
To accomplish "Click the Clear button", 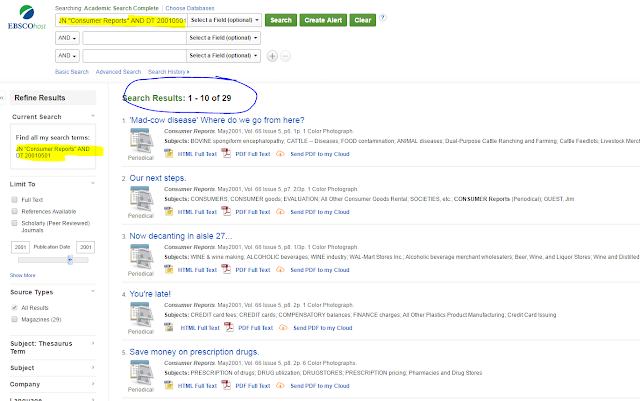I will [x=362, y=20].
